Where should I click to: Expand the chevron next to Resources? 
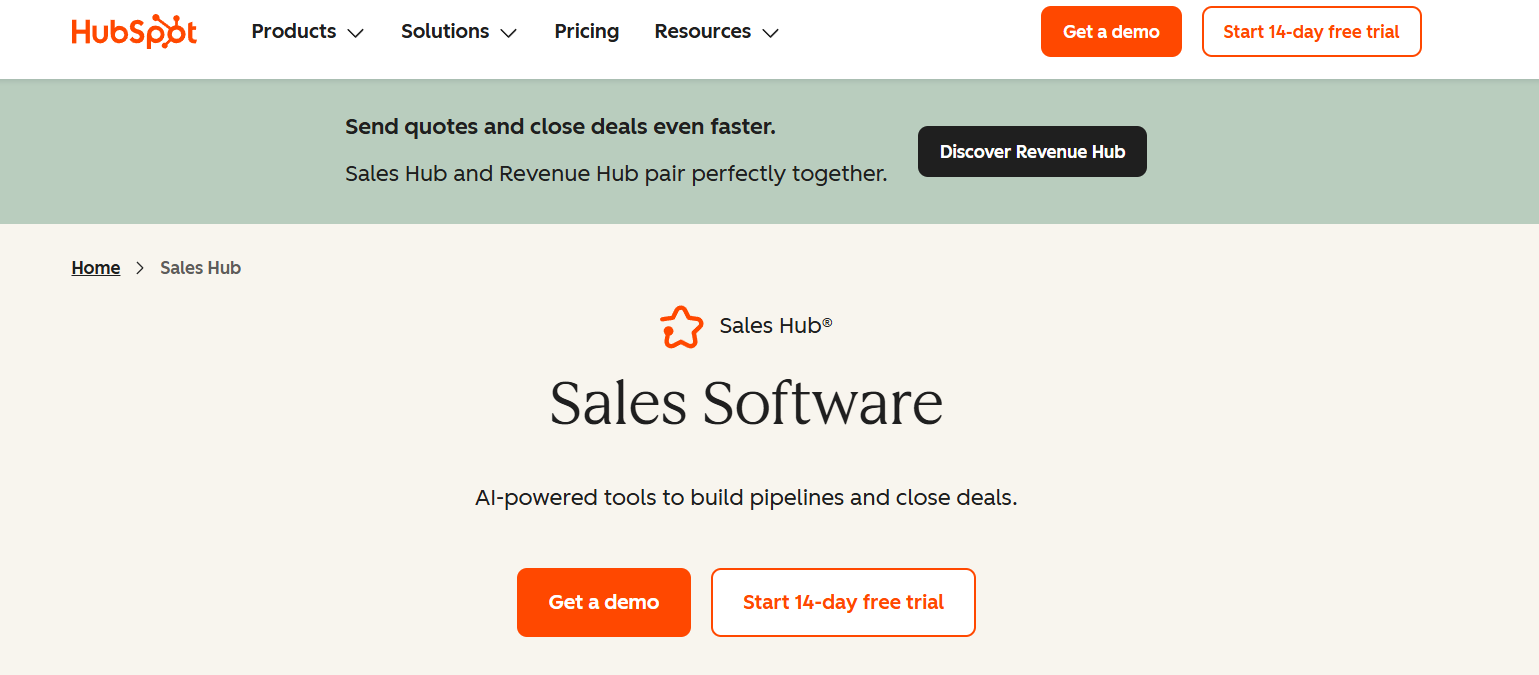(770, 33)
